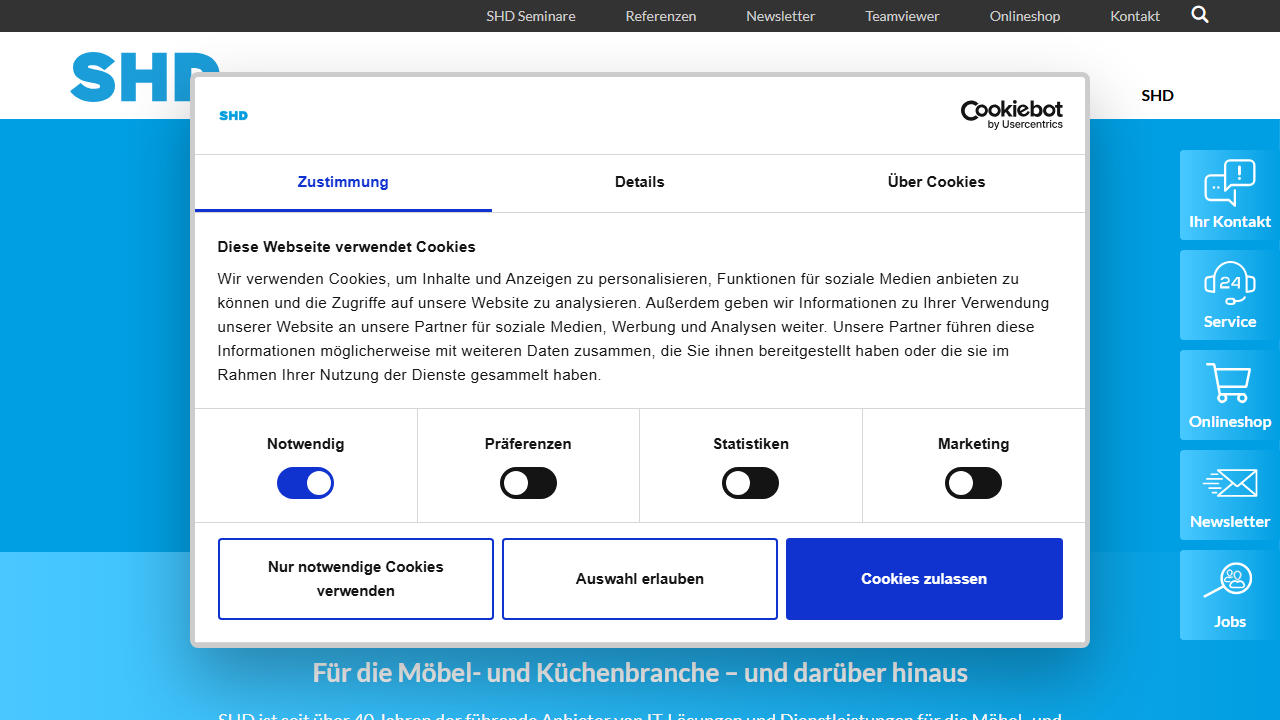Click the Cookies zulassen button
The width and height of the screenshot is (1280, 720).
[924, 579]
